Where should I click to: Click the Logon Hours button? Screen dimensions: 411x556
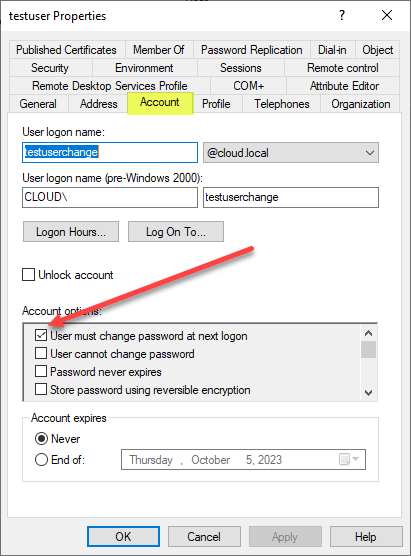point(71,232)
